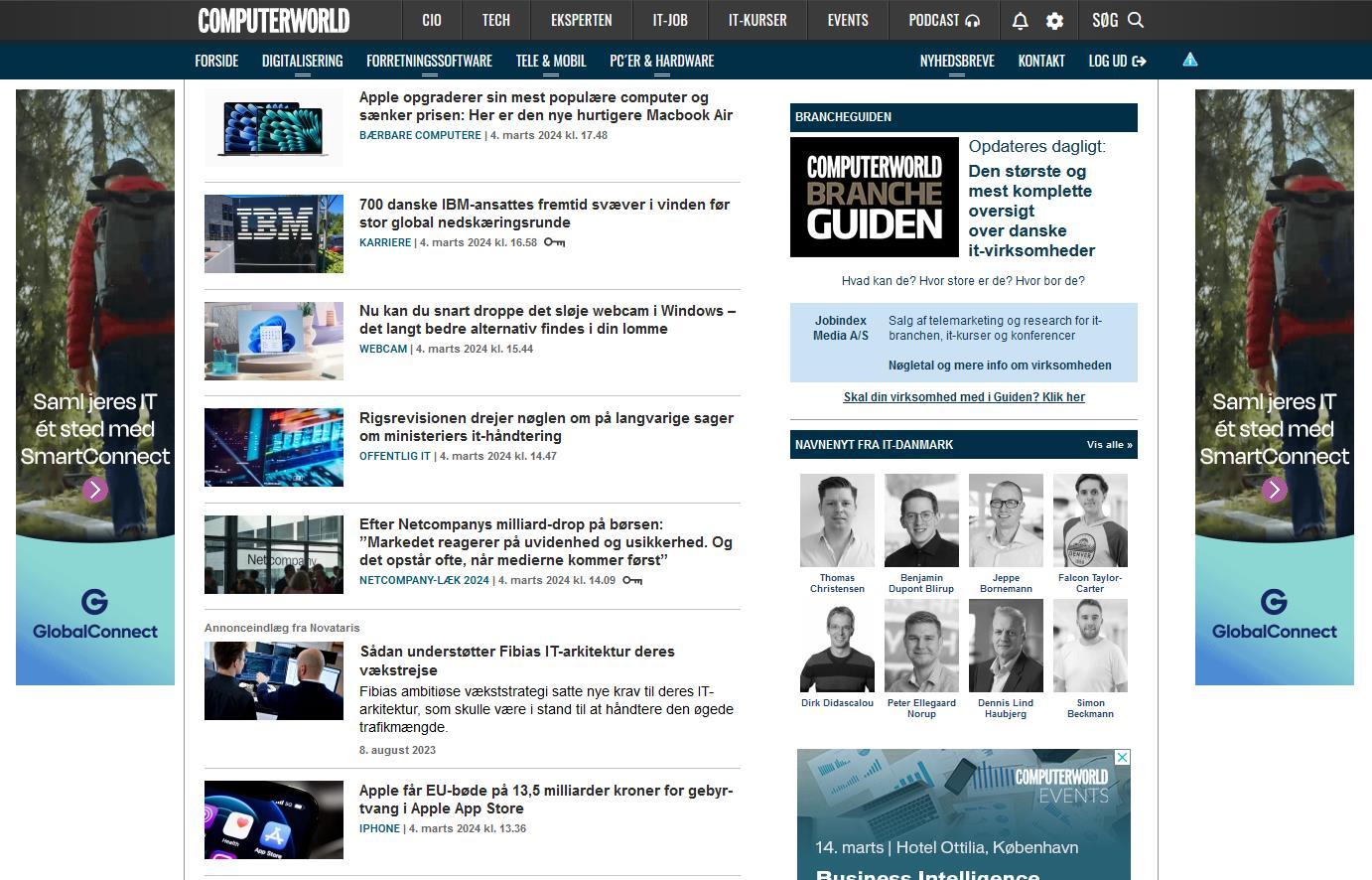Open the Apple EU-bøde article headline
Image resolution: width=1372 pixels, height=880 pixels.
pos(546,800)
